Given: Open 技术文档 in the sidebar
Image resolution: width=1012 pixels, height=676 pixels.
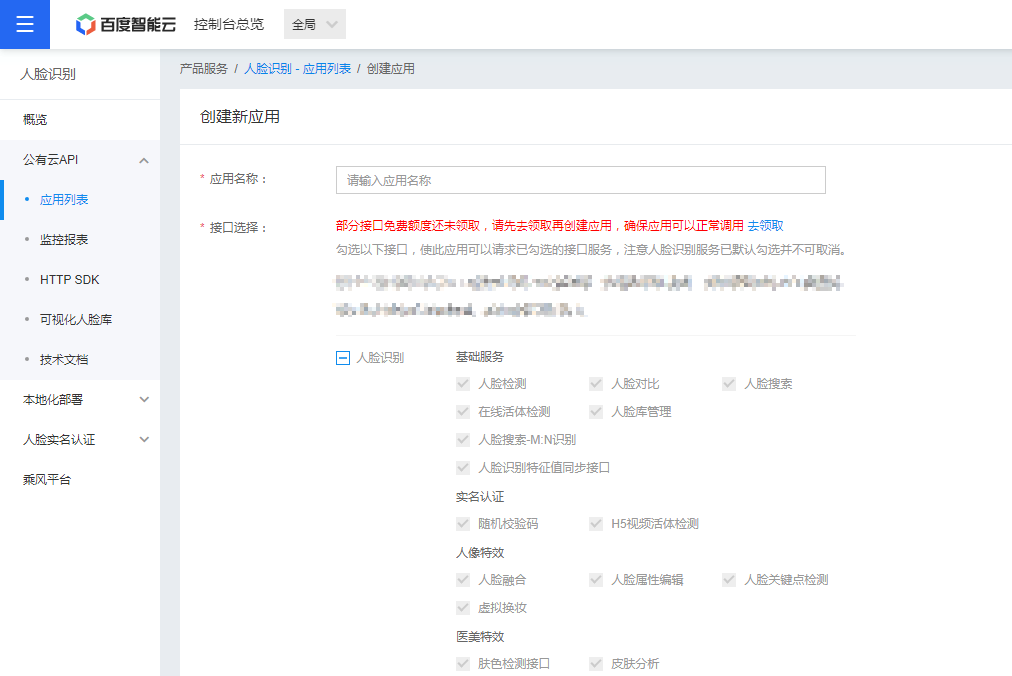Looking at the screenshot, I should (64, 360).
